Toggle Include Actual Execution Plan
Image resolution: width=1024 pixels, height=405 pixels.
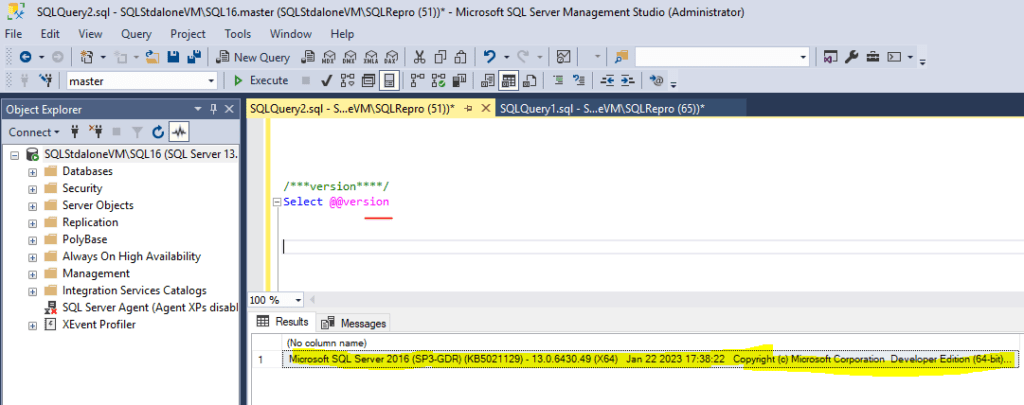[x=418, y=80]
